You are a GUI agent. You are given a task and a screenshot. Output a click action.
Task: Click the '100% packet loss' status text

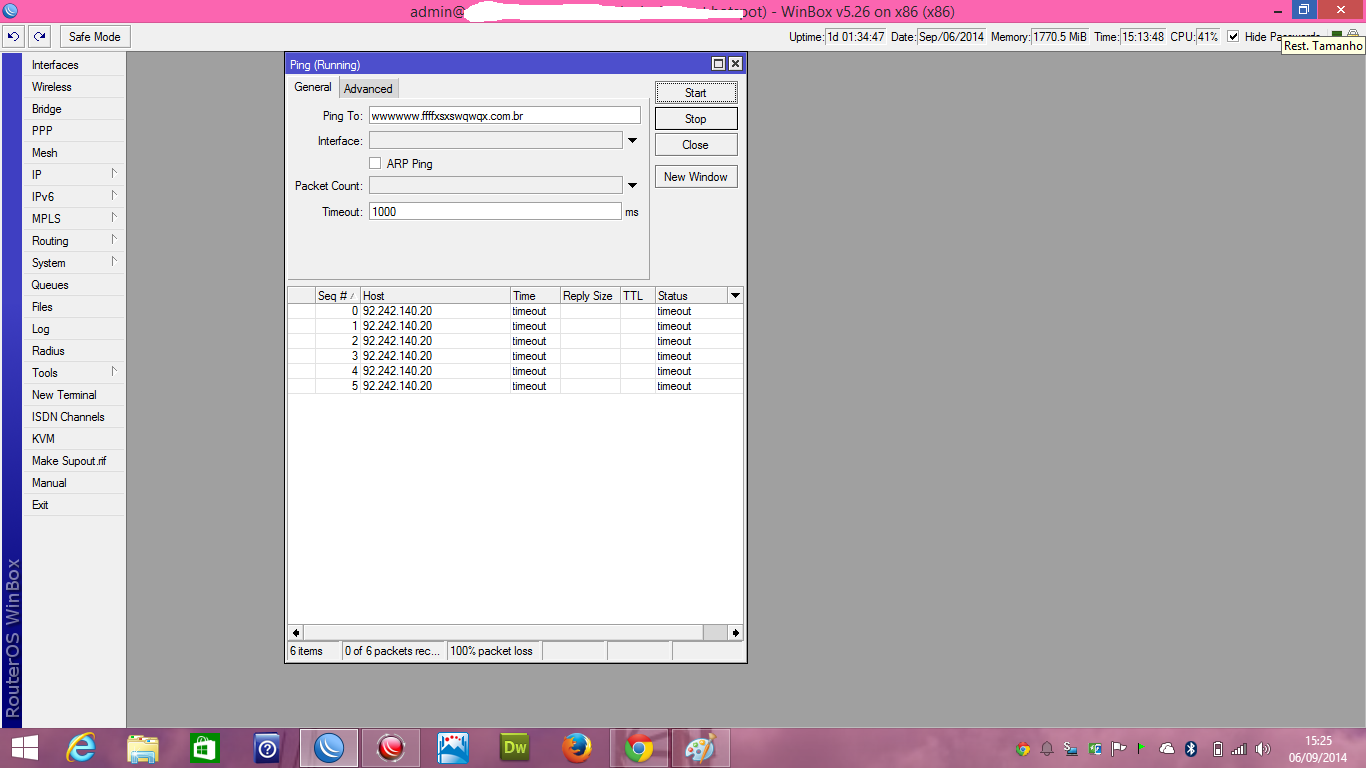[492, 651]
